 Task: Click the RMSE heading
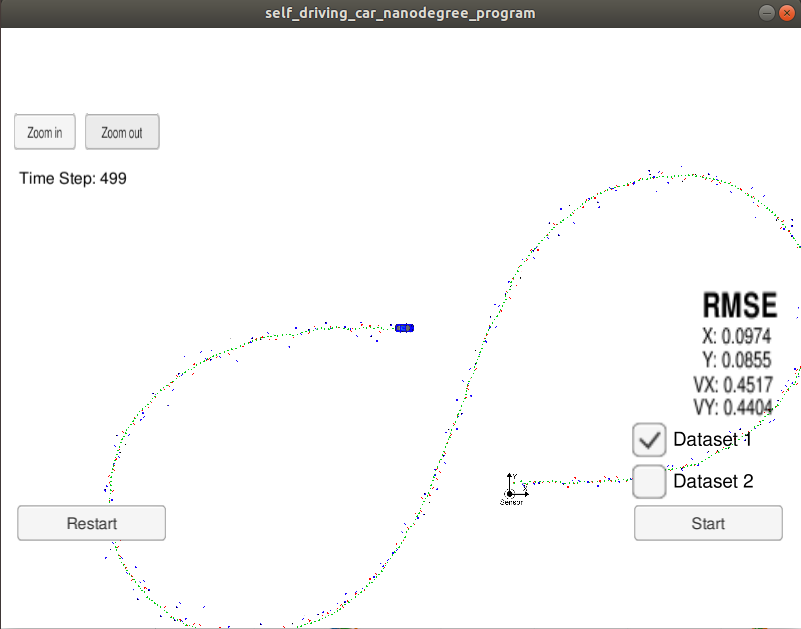tap(740, 305)
